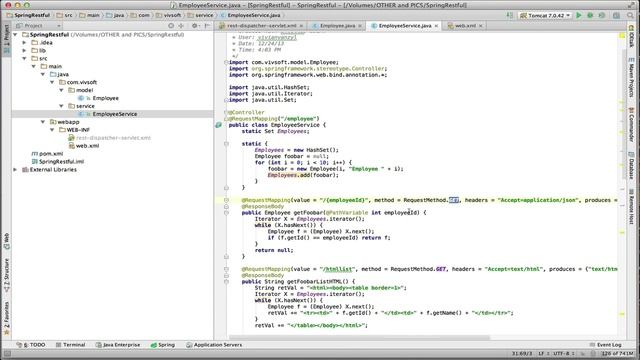The width and height of the screenshot is (640, 360).
Task: Collapse the com.vivsoft package
Action: pyautogui.click(x=52, y=82)
